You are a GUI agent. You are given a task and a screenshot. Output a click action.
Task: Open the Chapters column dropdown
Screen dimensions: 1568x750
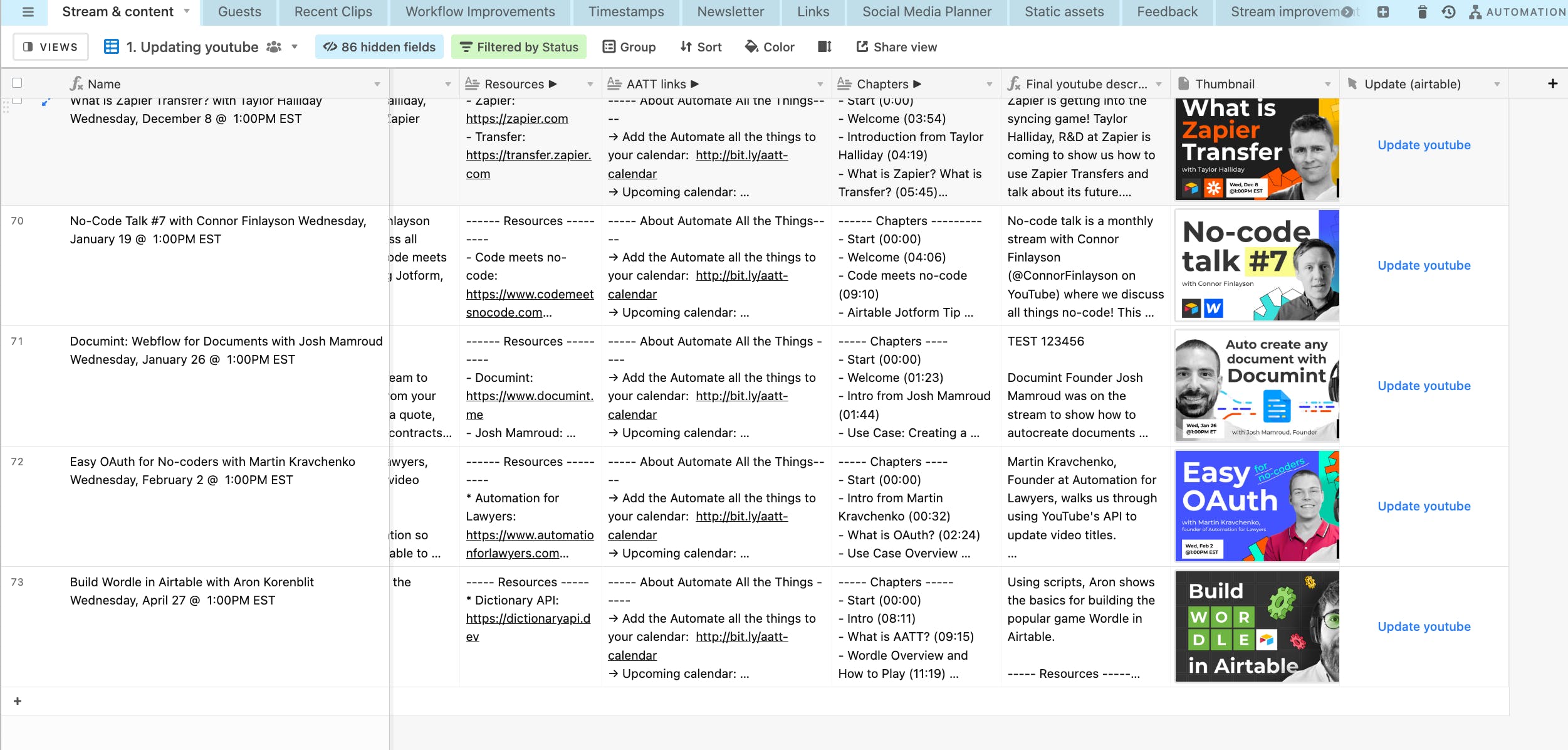click(x=990, y=84)
